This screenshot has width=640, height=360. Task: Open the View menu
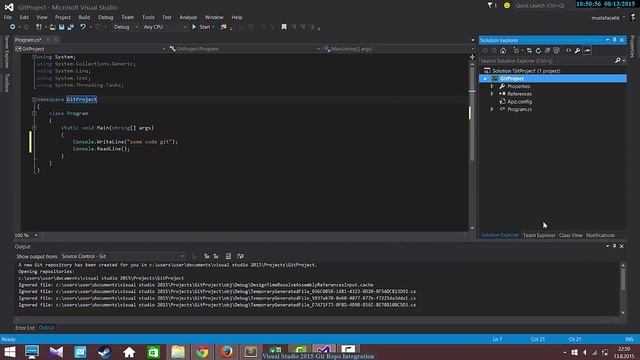[42, 17]
